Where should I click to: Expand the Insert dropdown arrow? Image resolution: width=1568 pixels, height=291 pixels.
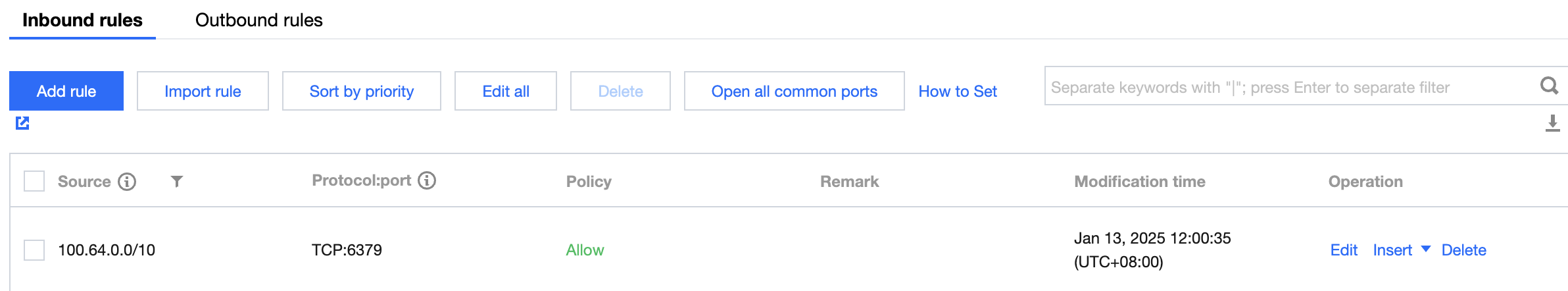tap(1426, 249)
